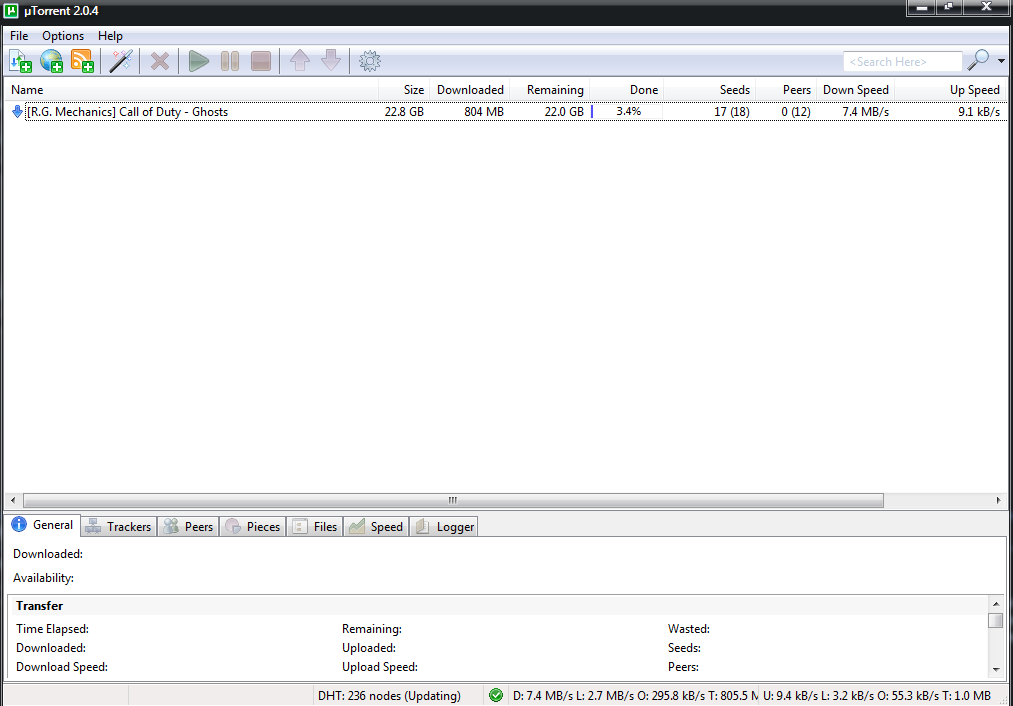The image size is (1013, 706).
Task: Click the Transfer panel scroll down arrow
Action: pos(996,669)
